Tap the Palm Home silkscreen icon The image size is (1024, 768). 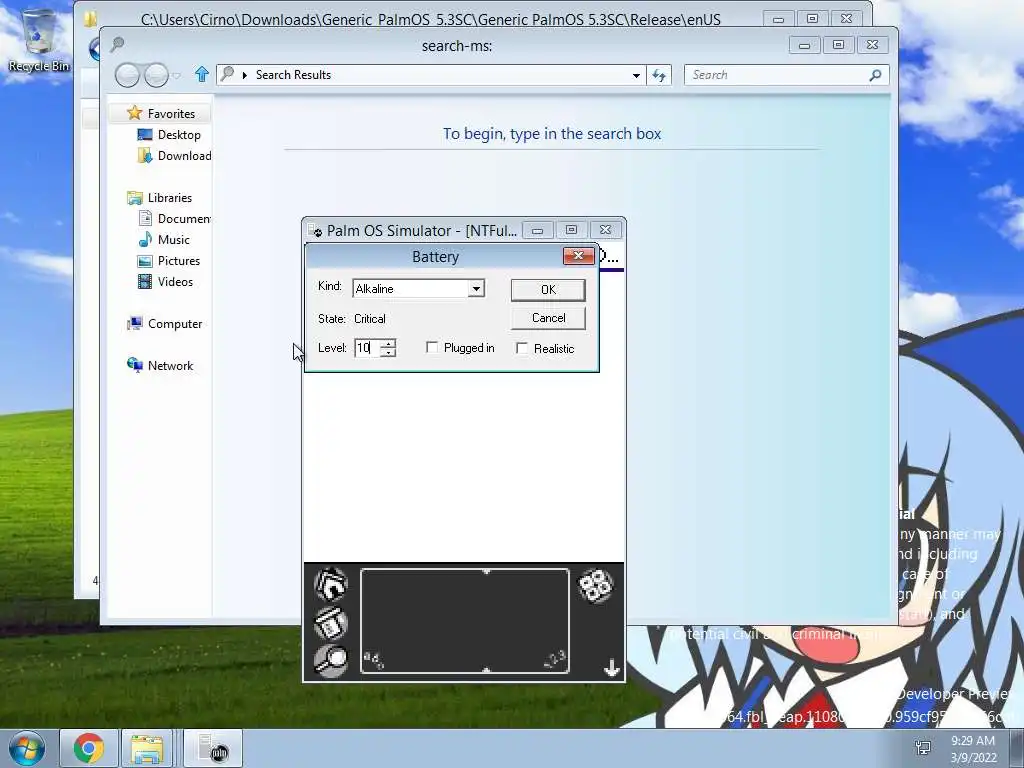pos(331,584)
